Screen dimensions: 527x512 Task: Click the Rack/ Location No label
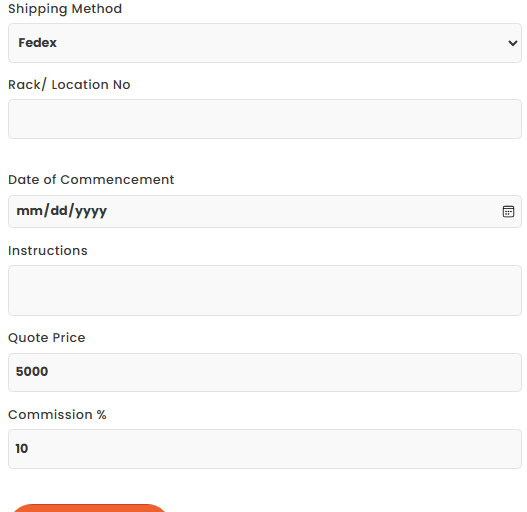69,85
